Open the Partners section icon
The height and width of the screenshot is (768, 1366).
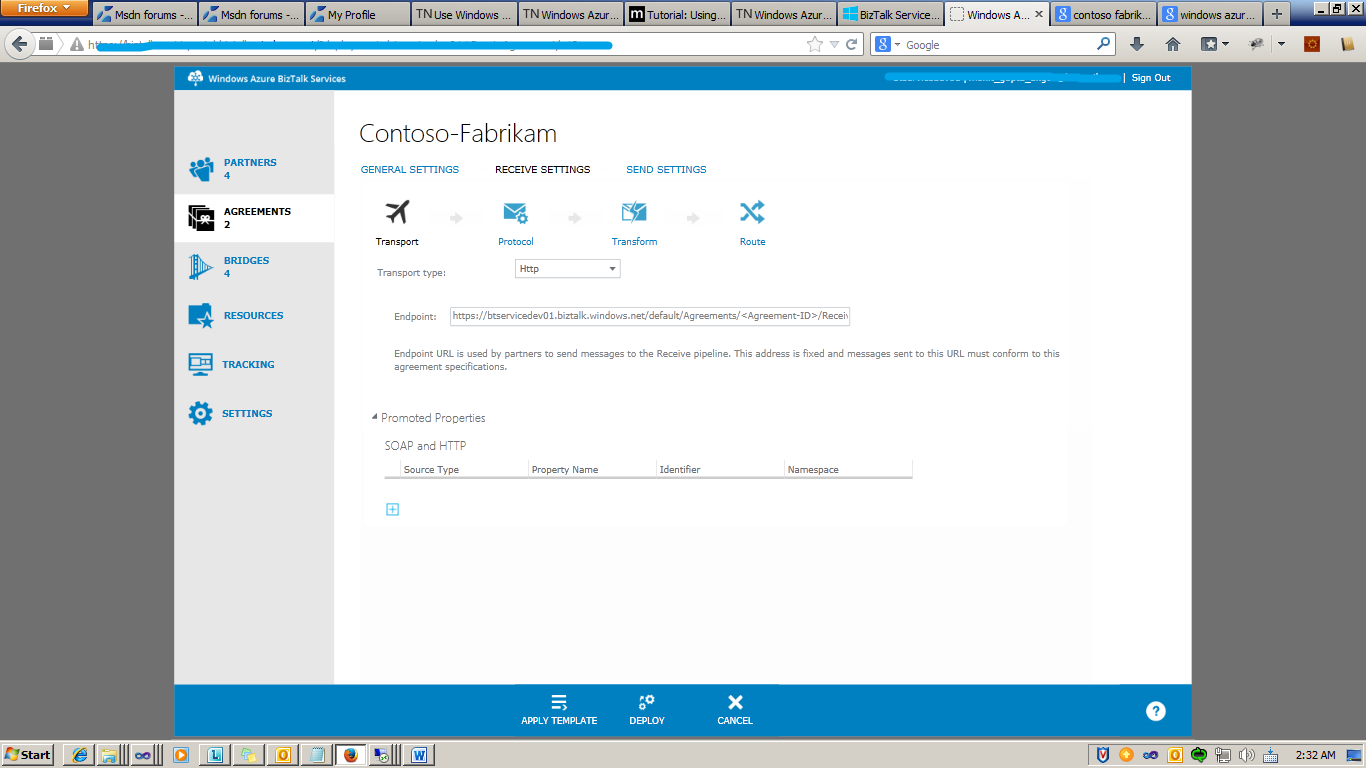coord(201,169)
